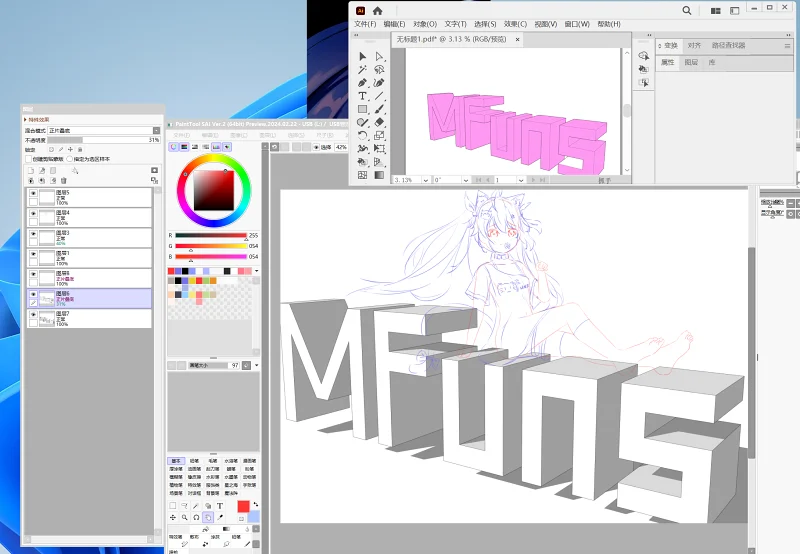Open 文件(F) menu in Illustrator

pos(365,24)
